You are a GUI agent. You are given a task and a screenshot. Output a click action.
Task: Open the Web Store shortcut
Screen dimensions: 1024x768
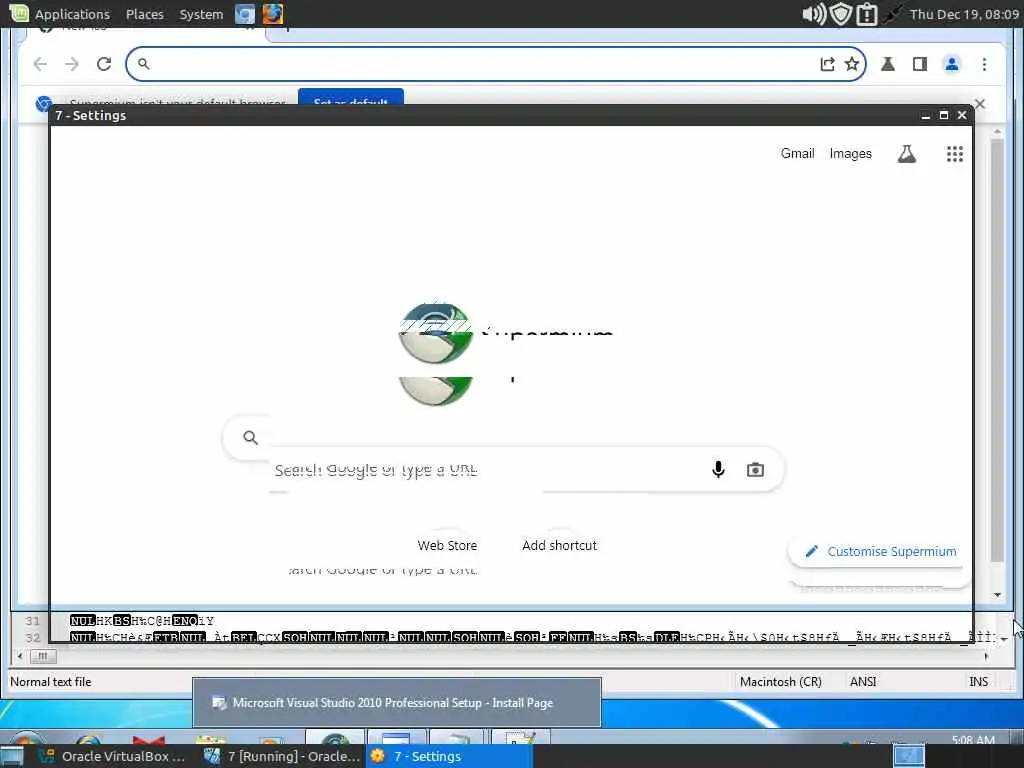tap(447, 545)
